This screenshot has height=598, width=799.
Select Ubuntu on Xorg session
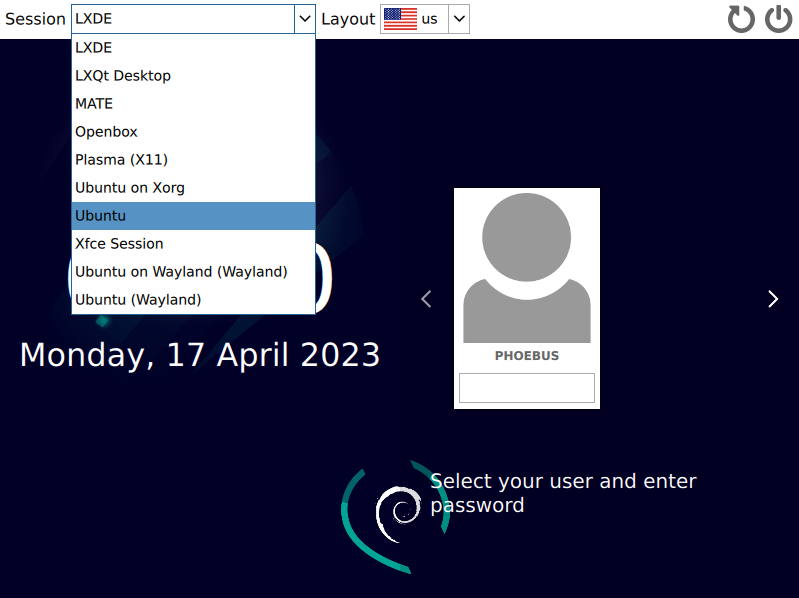coord(194,187)
